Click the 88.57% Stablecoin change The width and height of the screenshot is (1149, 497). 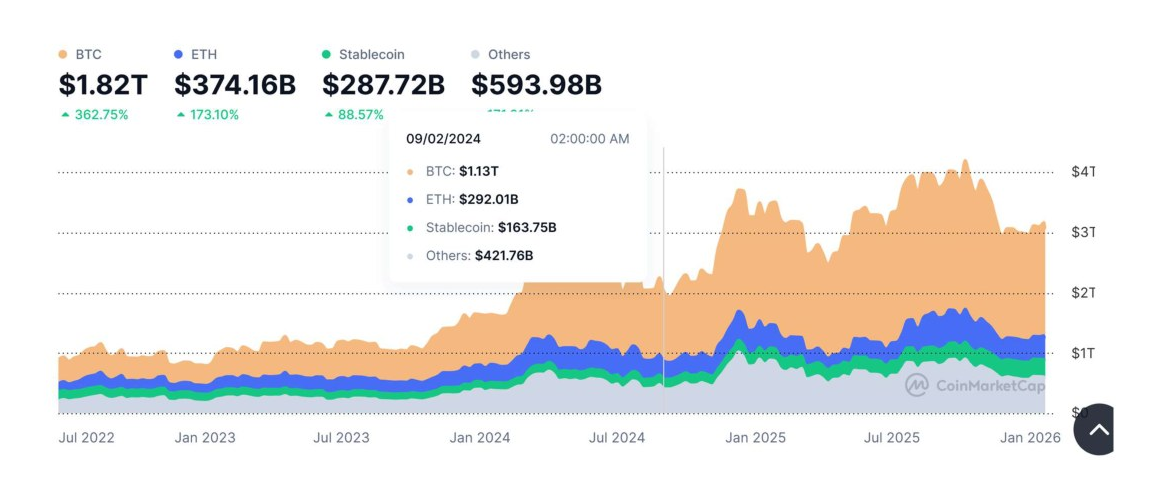361,114
